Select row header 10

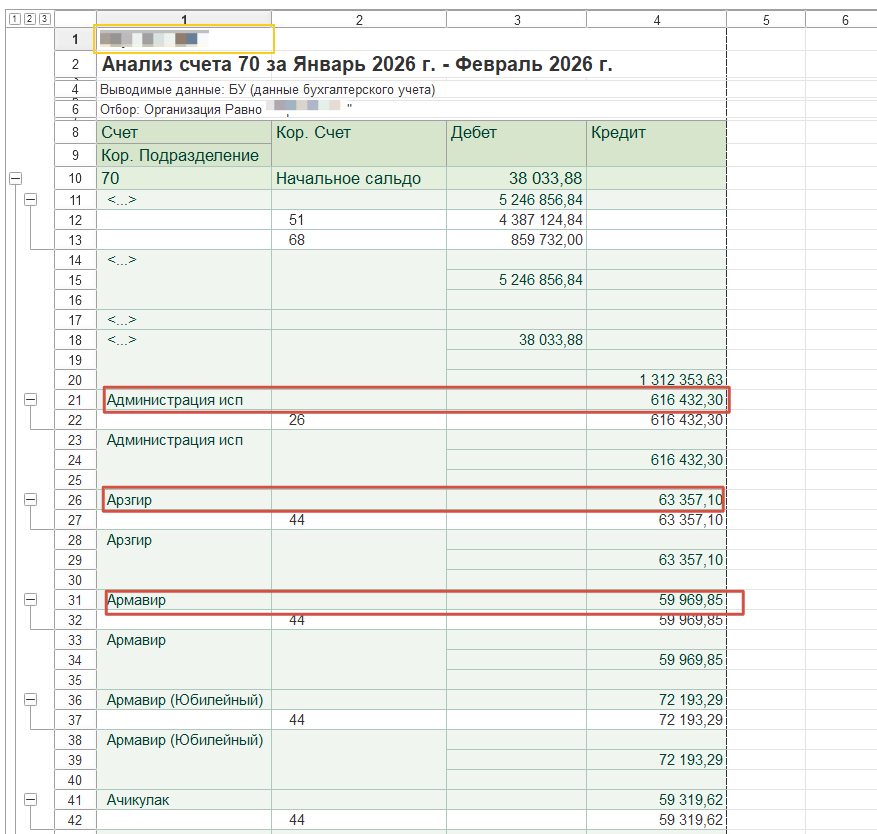point(76,178)
